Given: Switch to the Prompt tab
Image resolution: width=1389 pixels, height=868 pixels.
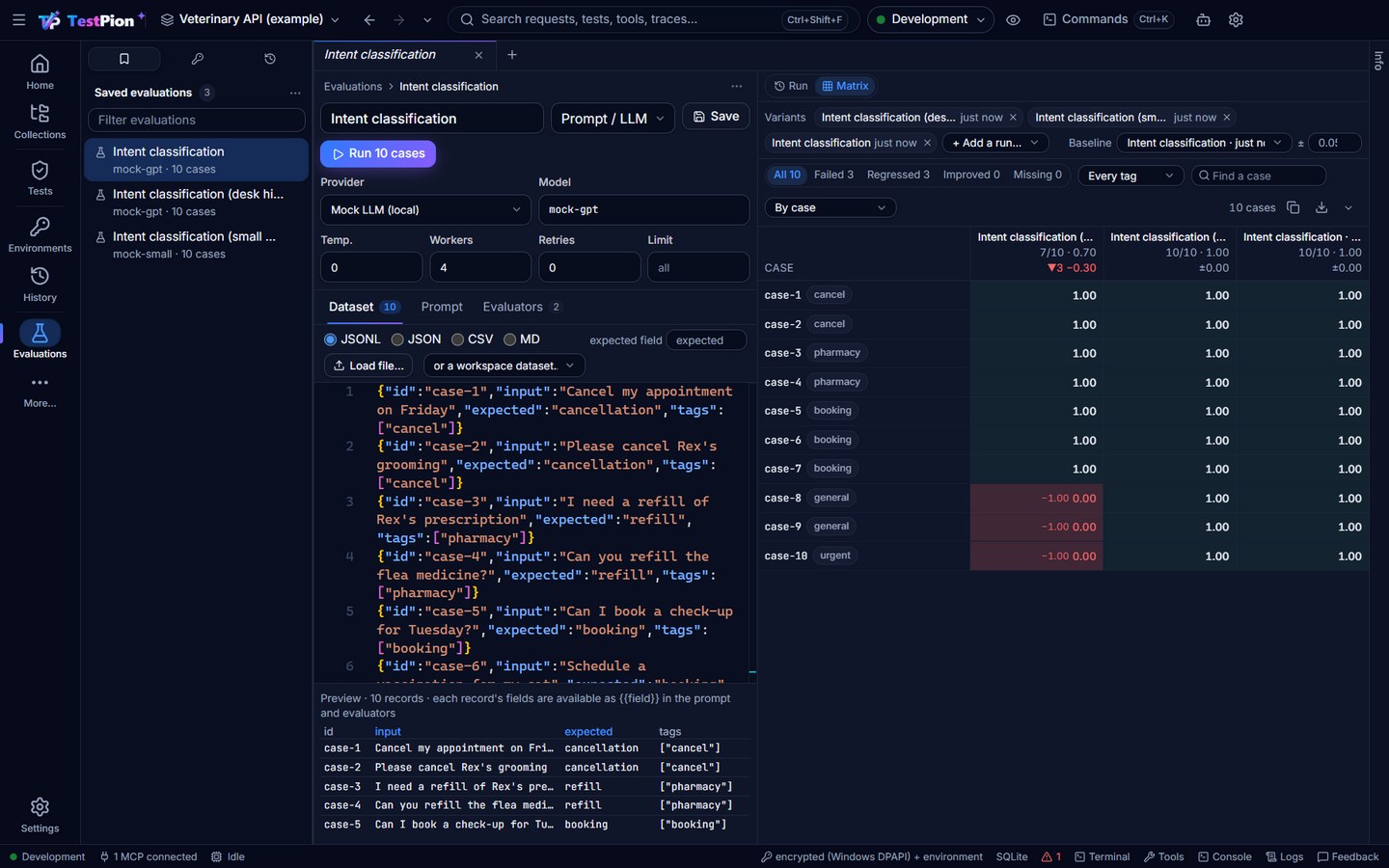Looking at the screenshot, I should click(442, 307).
